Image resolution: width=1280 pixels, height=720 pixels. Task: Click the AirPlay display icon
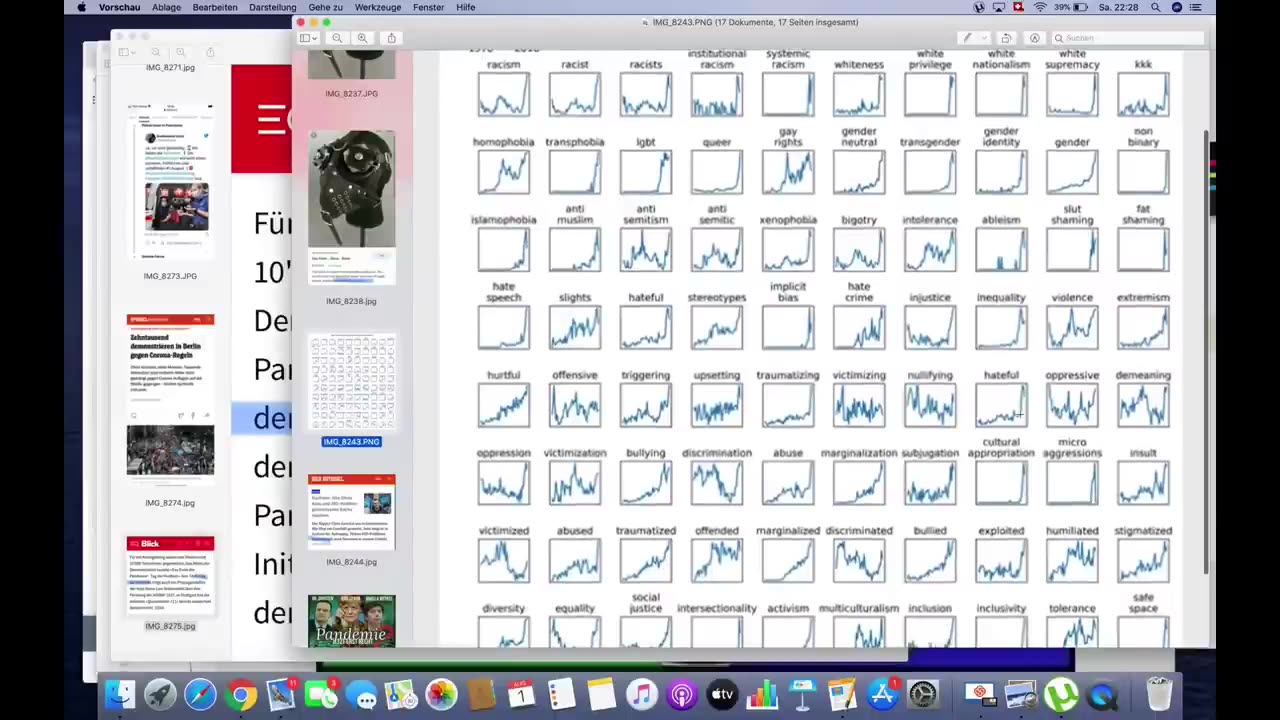point(999,7)
